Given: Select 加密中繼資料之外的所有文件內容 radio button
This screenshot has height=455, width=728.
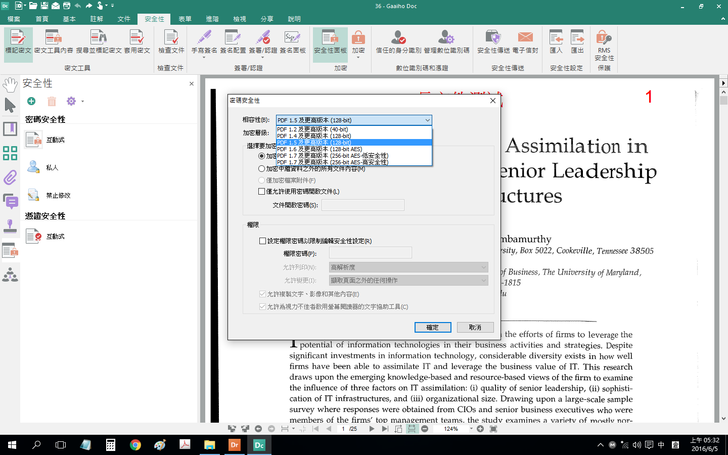Looking at the screenshot, I should (x=262, y=169).
